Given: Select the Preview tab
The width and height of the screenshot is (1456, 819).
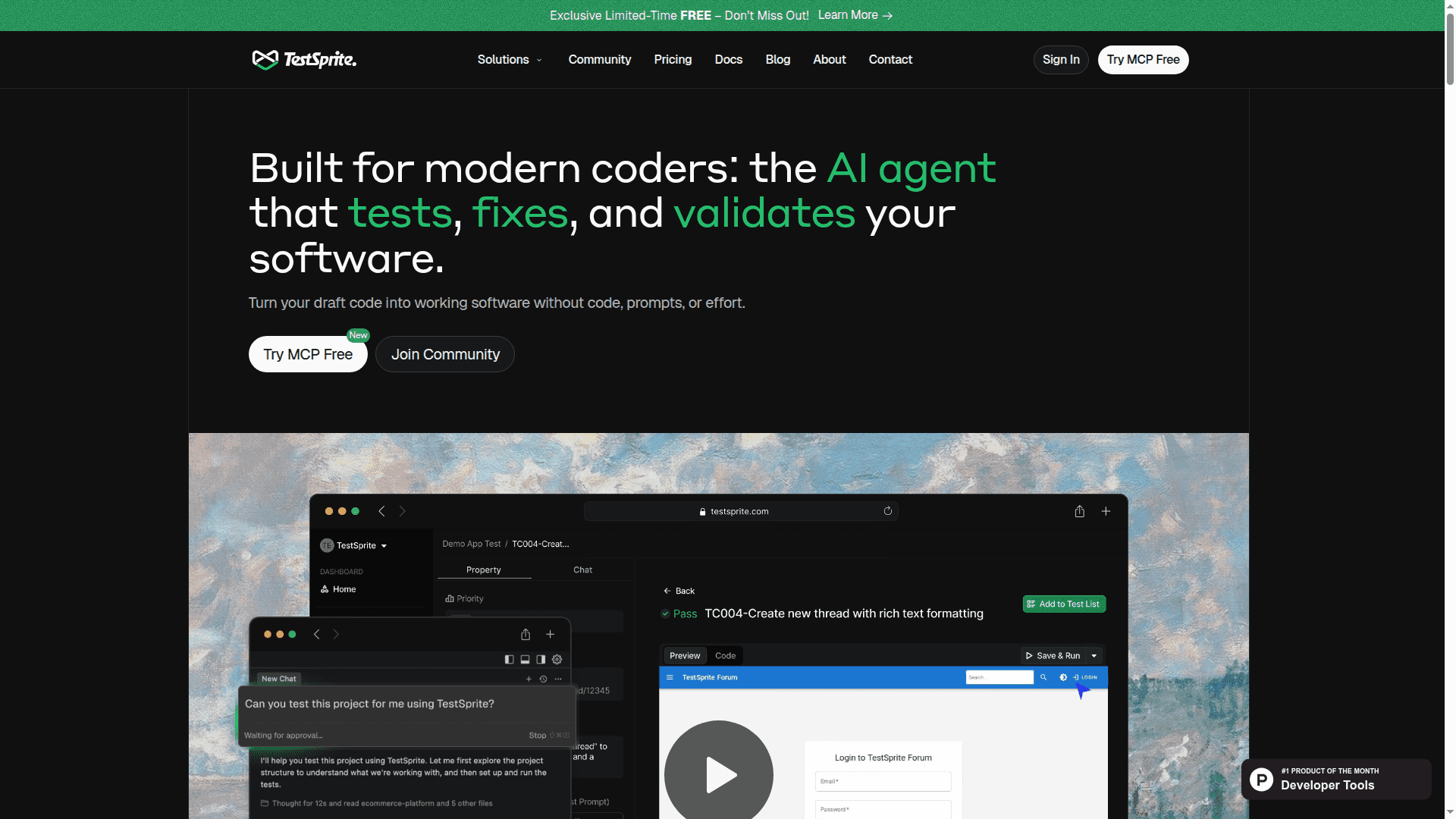Looking at the screenshot, I should pos(685,656).
